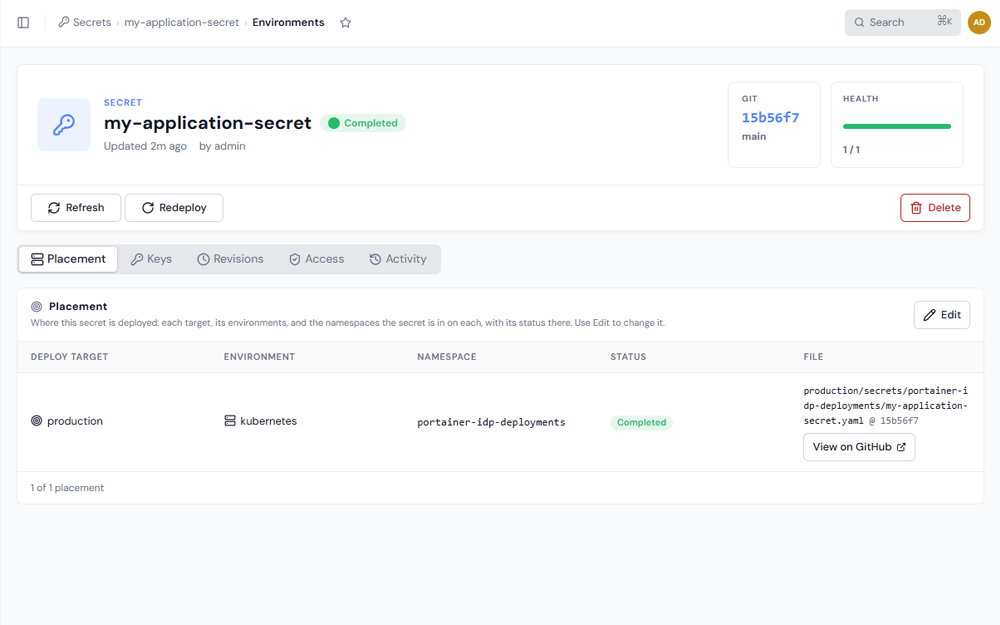Click the my-application-secret.yaml file path
Screen dimensions: 1000x625
pos(885,406)
